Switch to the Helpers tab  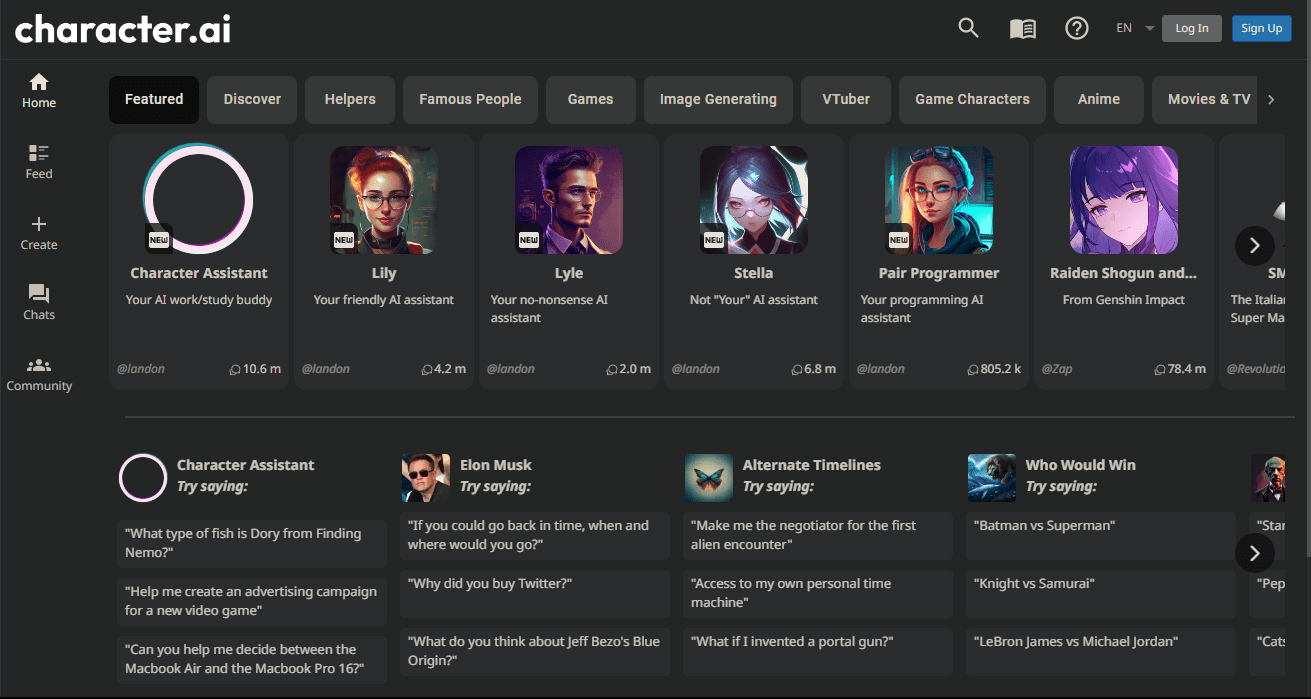[350, 99]
